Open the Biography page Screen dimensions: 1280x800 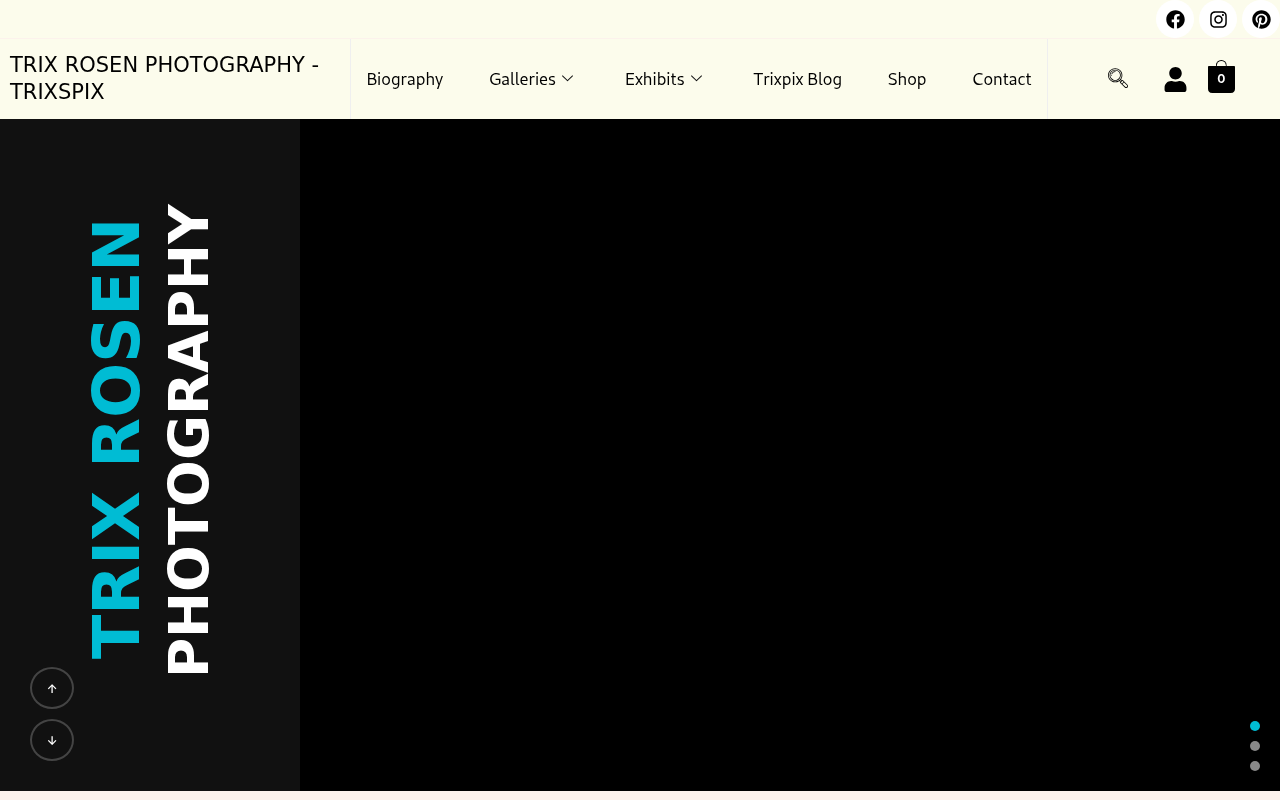[405, 79]
